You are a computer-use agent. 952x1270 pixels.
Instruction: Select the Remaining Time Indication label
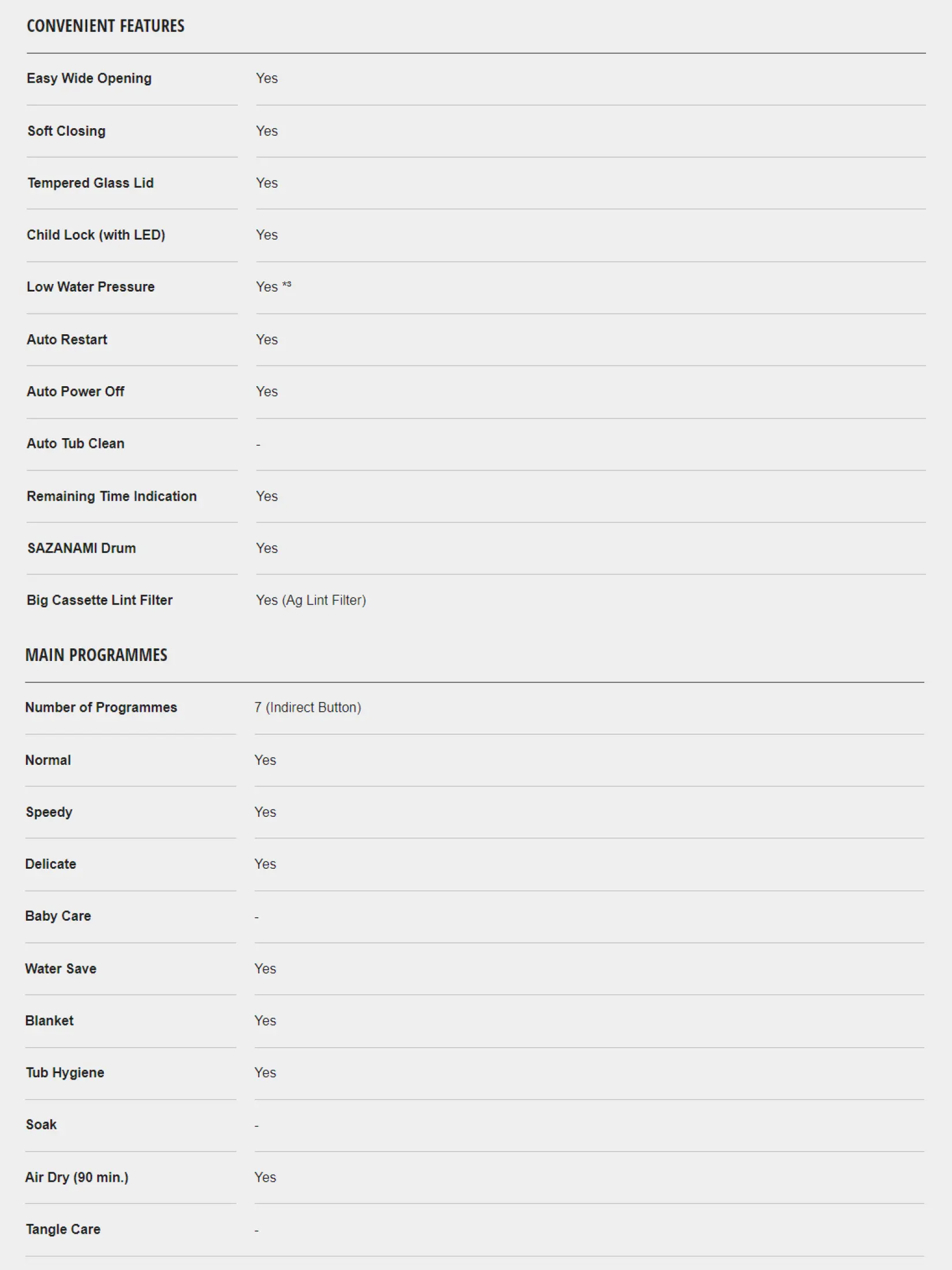click(111, 496)
